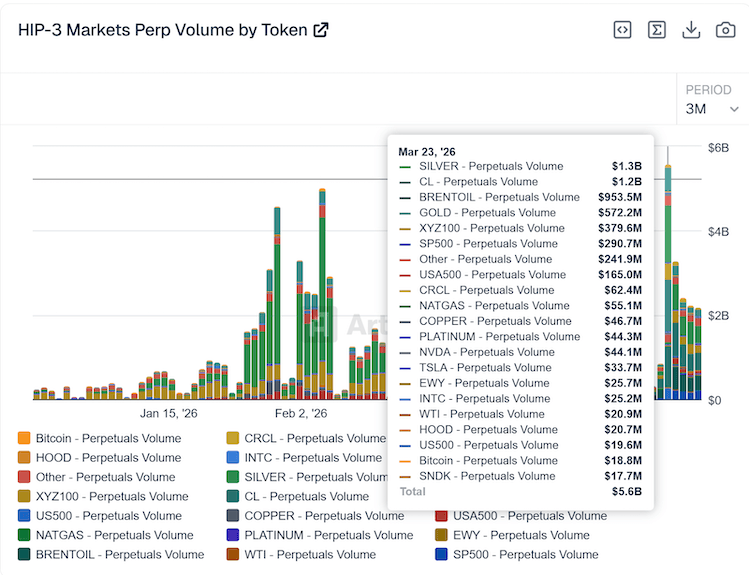Open the 3M period dropdown
Viewport: 749px width, 575px height.
pyautogui.click(x=712, y=108)
